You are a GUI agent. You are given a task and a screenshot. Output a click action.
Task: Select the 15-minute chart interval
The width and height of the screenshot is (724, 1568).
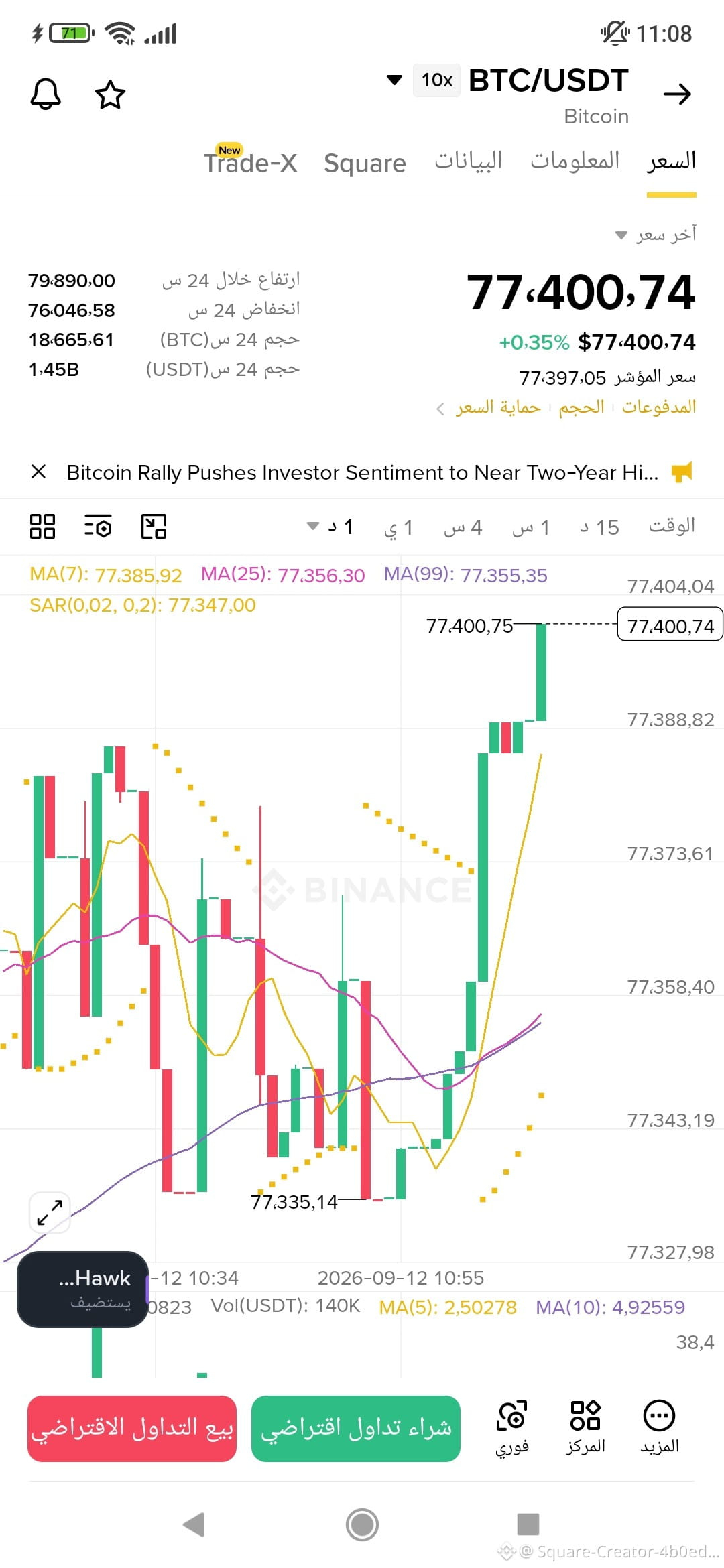coord(600,527)
